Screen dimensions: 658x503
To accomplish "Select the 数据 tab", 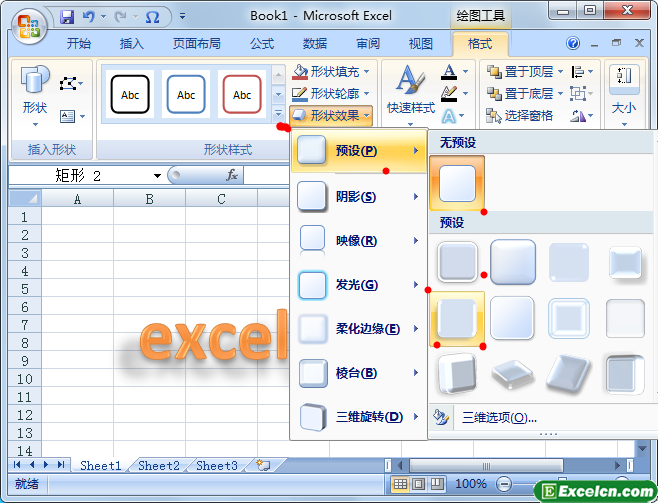I will click(315, 43).
